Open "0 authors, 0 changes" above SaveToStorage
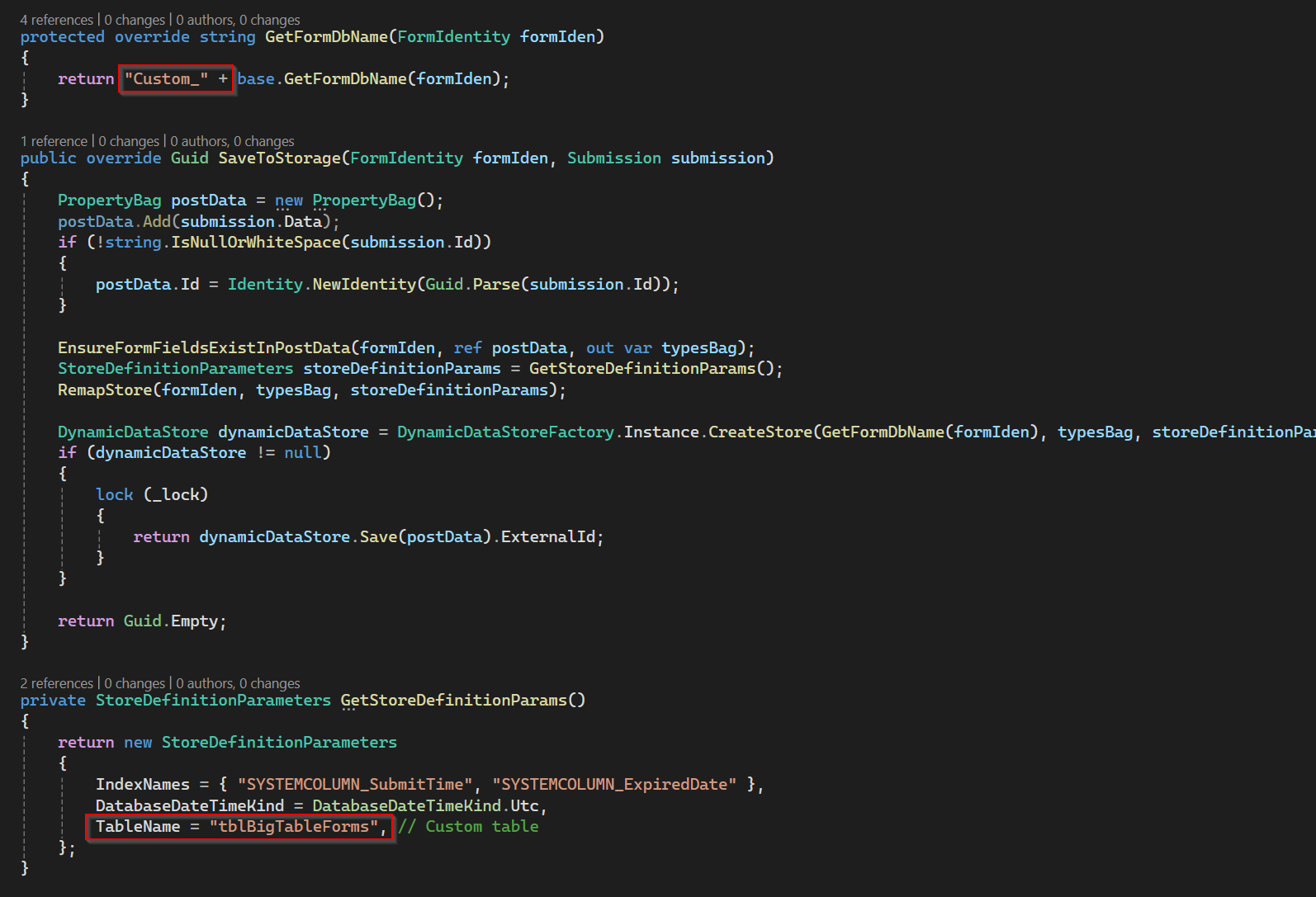The width and height of the screenshot is (1316, 897). [232, 141]
